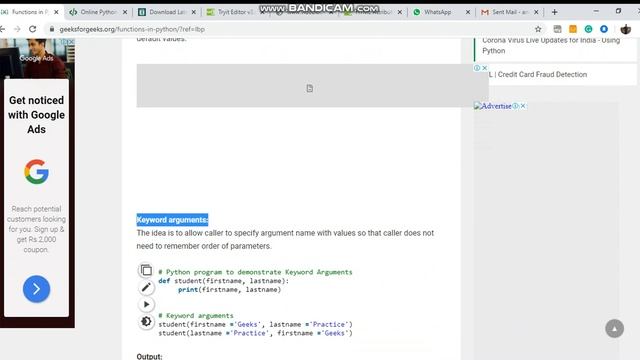Open ad choices icon next to Advertise

516,106
